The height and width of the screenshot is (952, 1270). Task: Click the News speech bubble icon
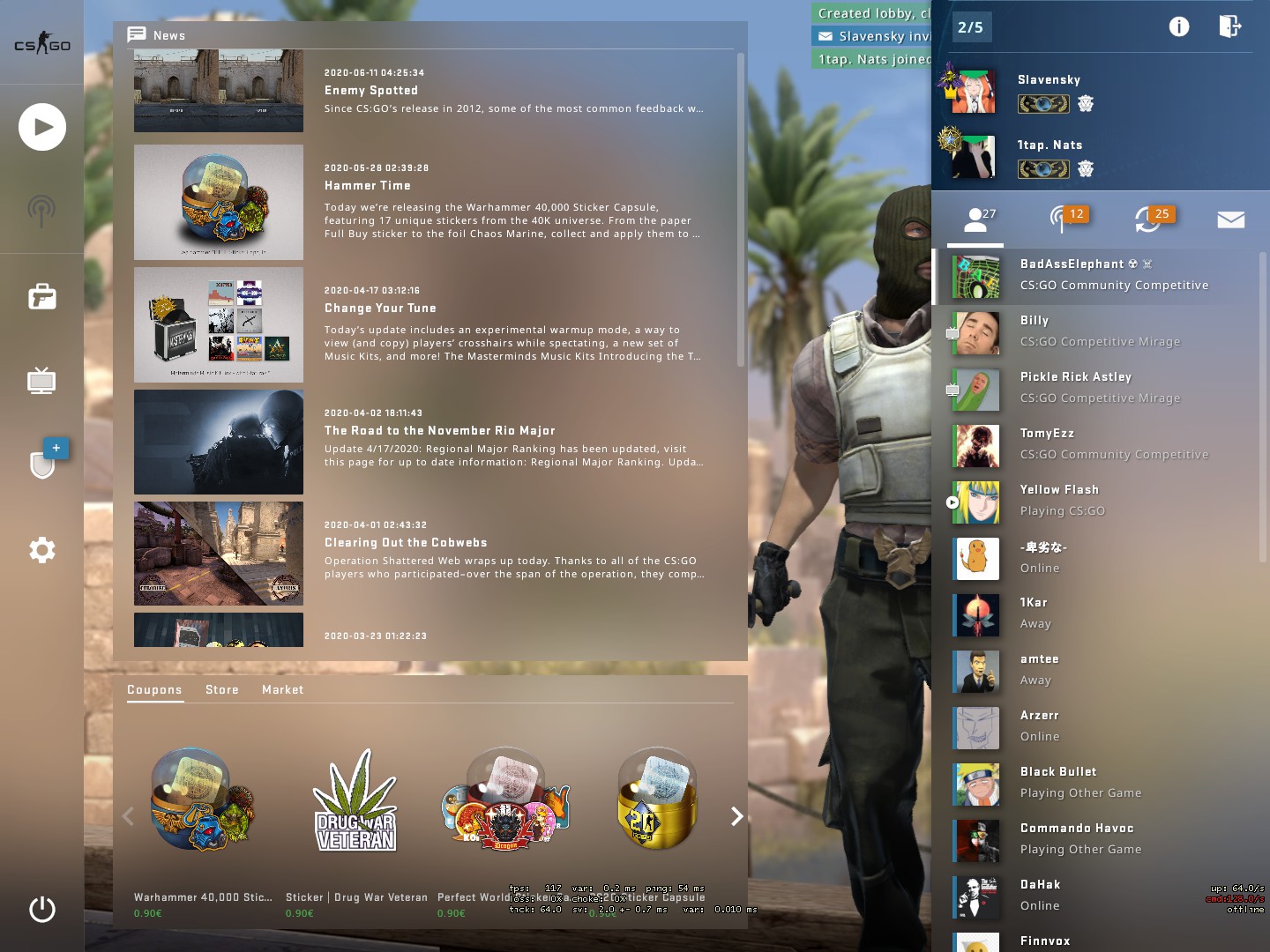click(137, 35)
